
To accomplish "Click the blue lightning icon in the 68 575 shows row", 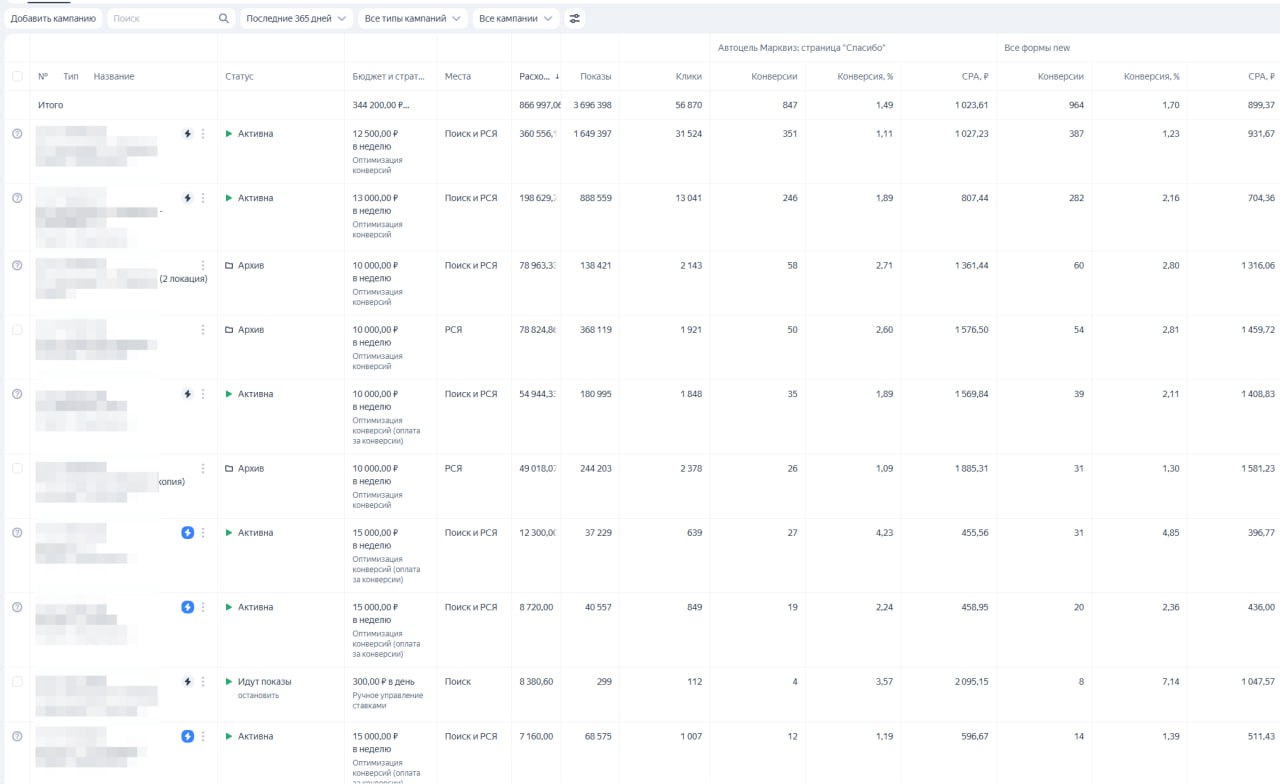I will point(187,736).
